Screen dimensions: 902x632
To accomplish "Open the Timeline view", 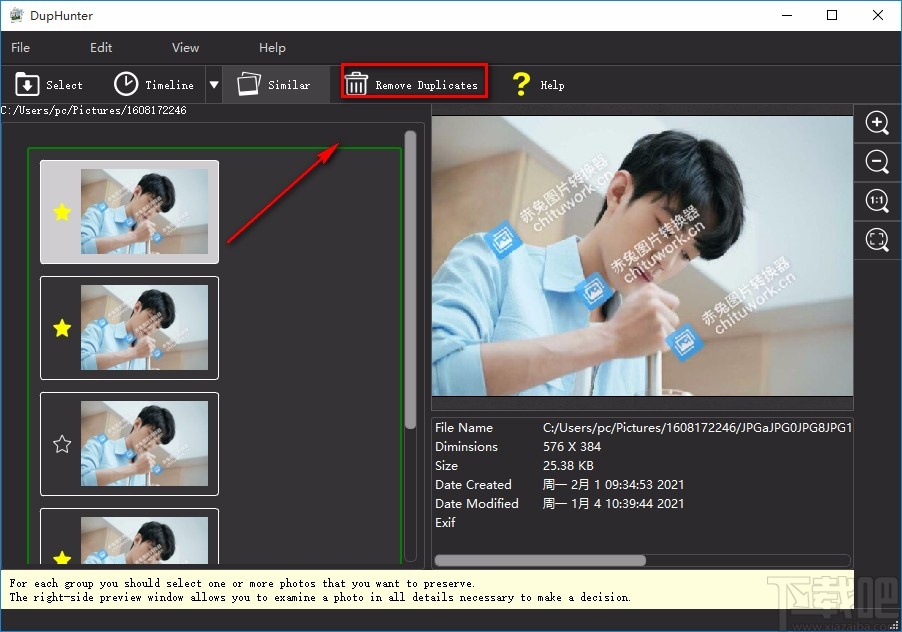I will pyautogui.click(x=126, y=85).
